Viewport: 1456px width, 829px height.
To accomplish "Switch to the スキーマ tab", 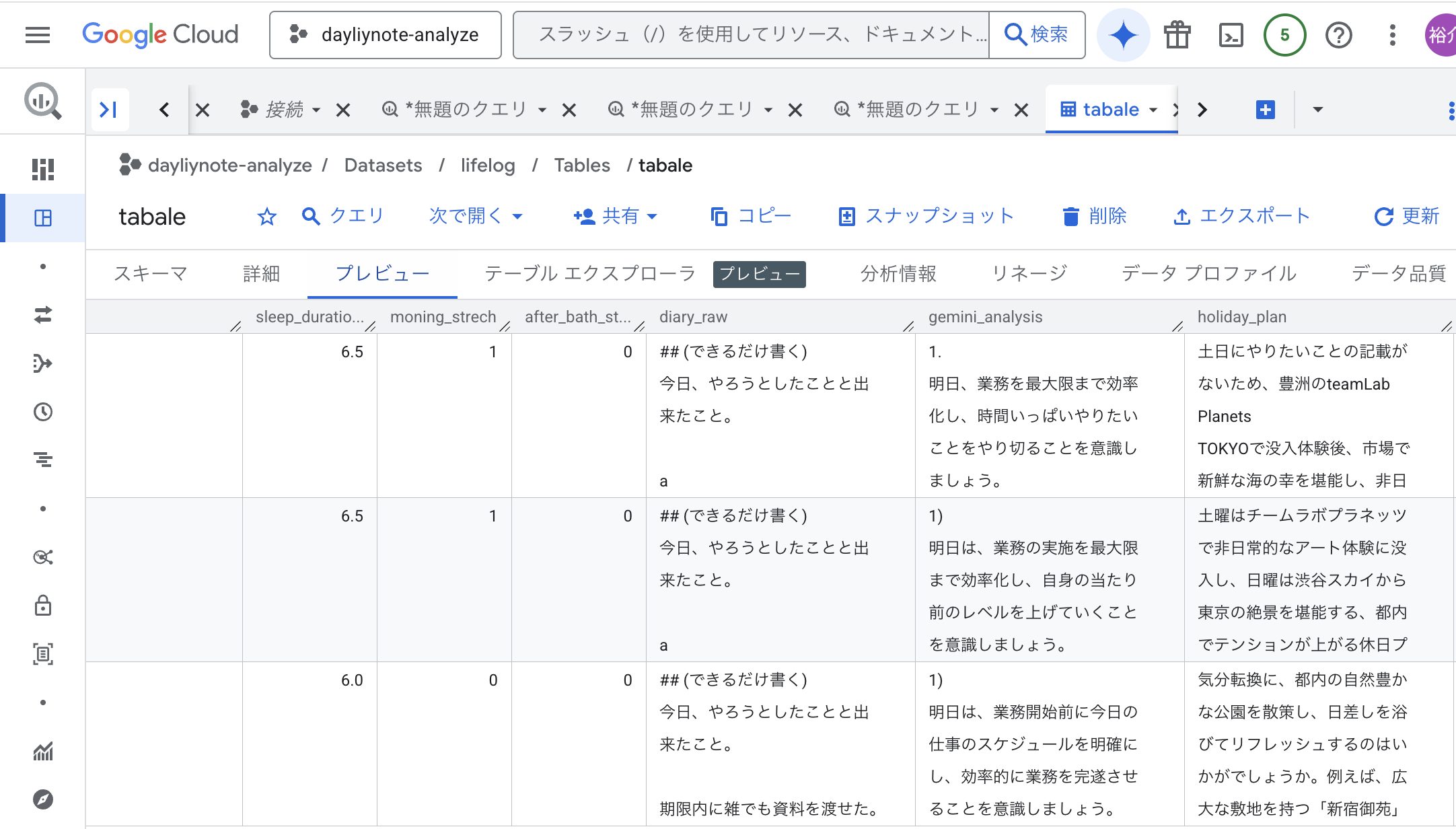I will pos(151,274).
